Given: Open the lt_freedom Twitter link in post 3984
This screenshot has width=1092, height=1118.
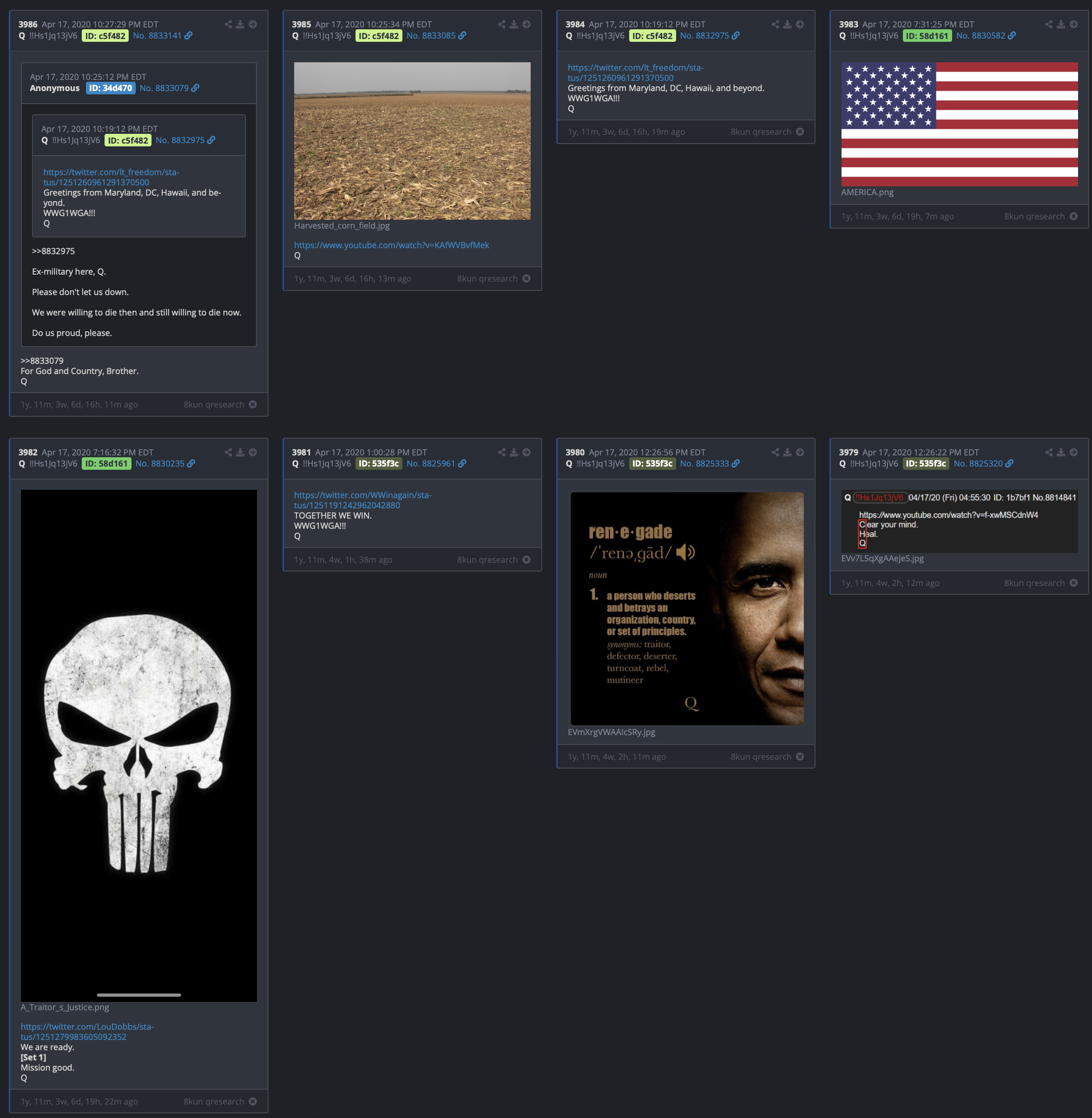Looking at the screenshot, I should point(636,73).
